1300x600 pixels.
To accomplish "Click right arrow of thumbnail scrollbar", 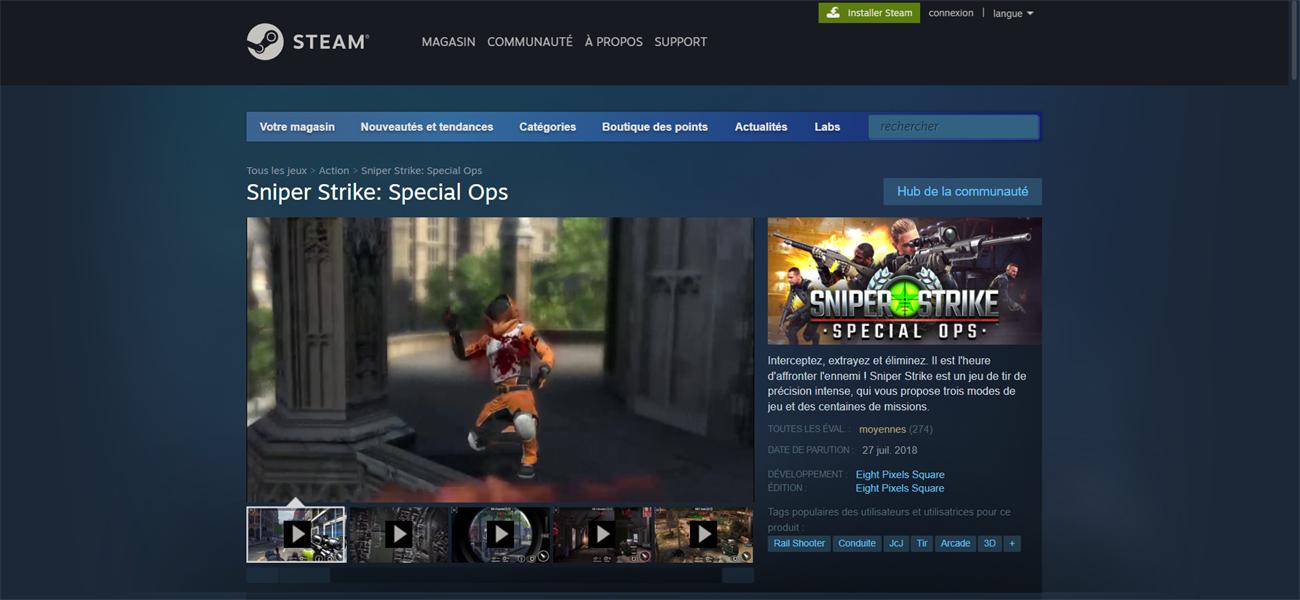I will click(x=738, y=575).
